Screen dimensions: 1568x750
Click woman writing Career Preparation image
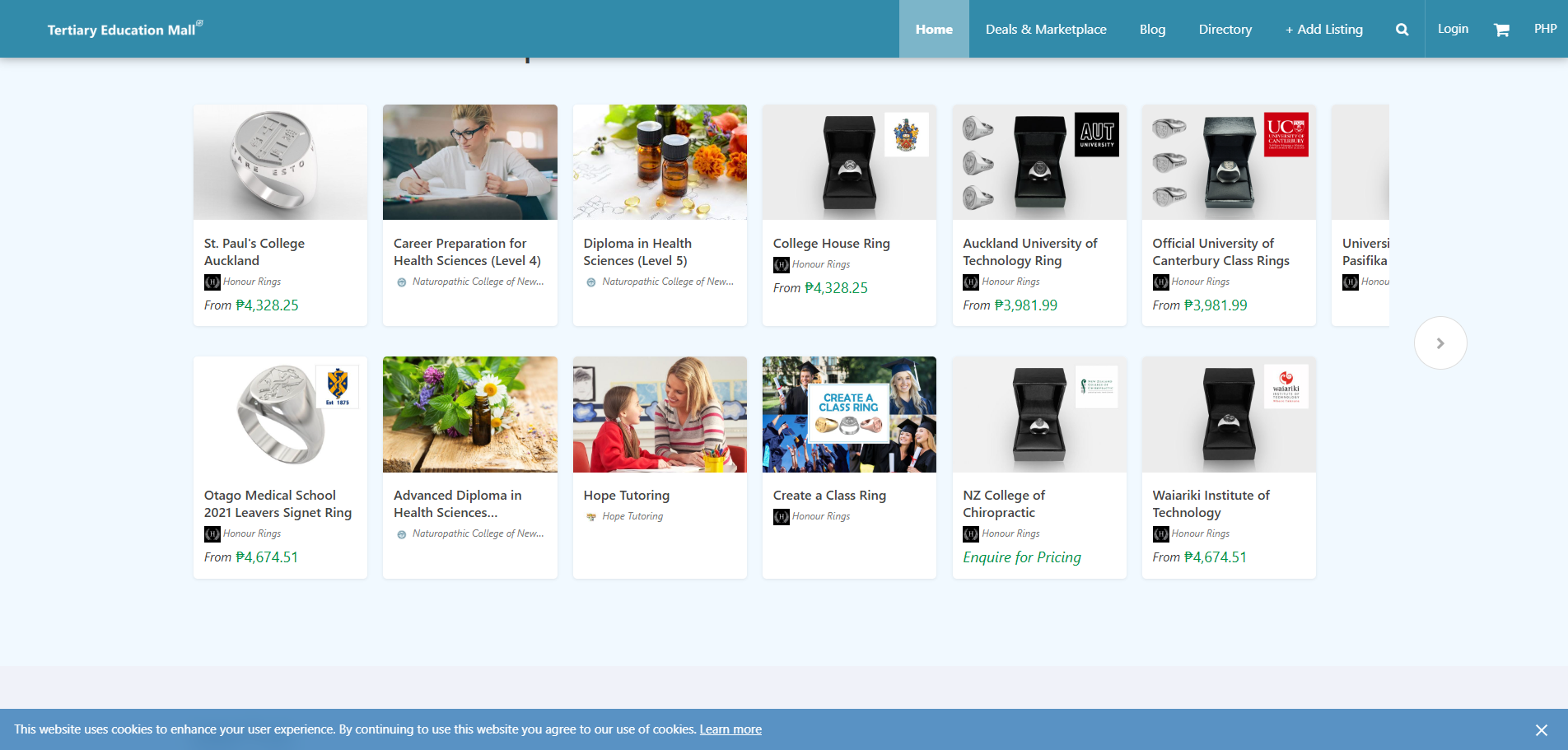tap(470, 162)
